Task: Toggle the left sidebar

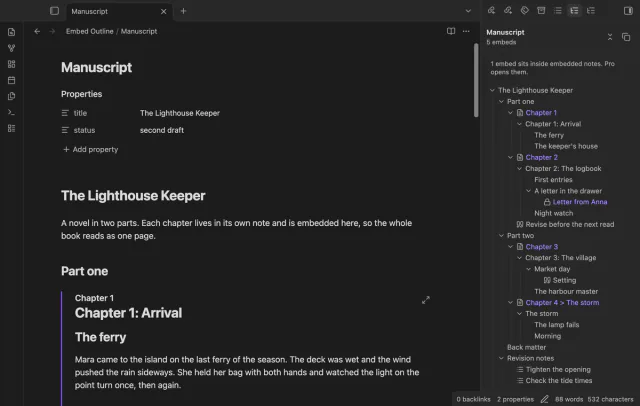Action: click(x=54, y=11)
